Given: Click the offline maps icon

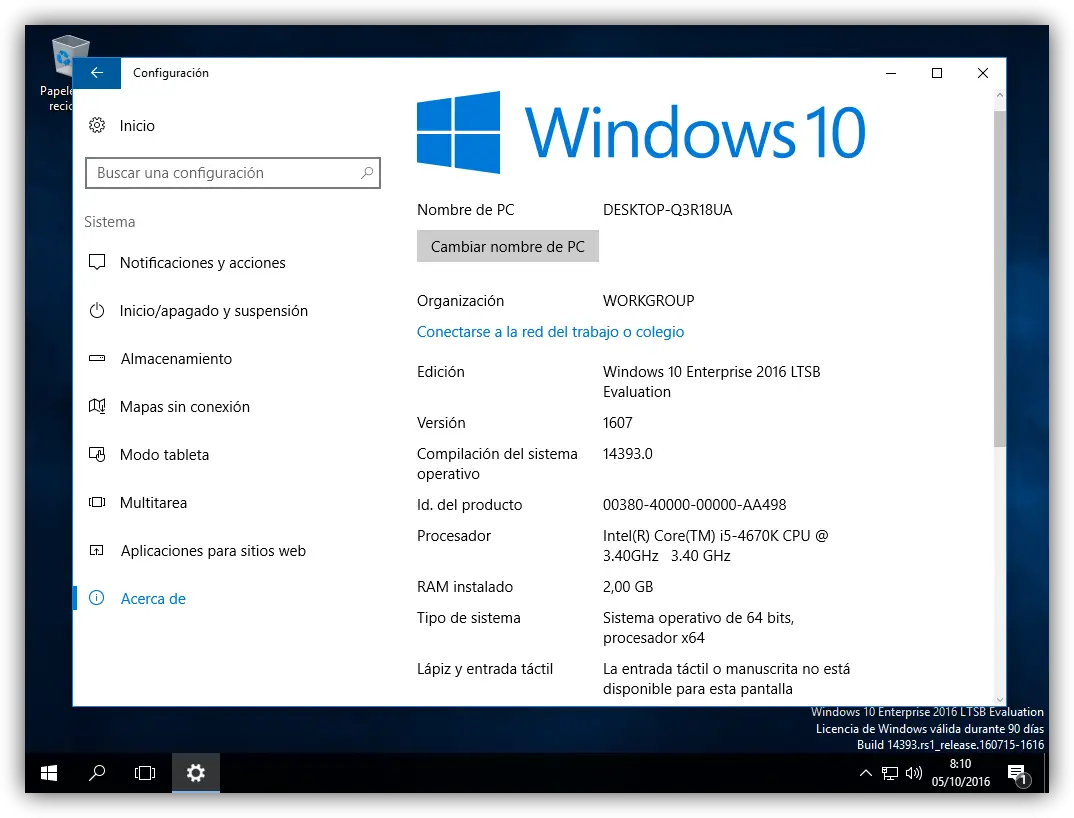Looking at the screenshot, I should tap(97, 406).
